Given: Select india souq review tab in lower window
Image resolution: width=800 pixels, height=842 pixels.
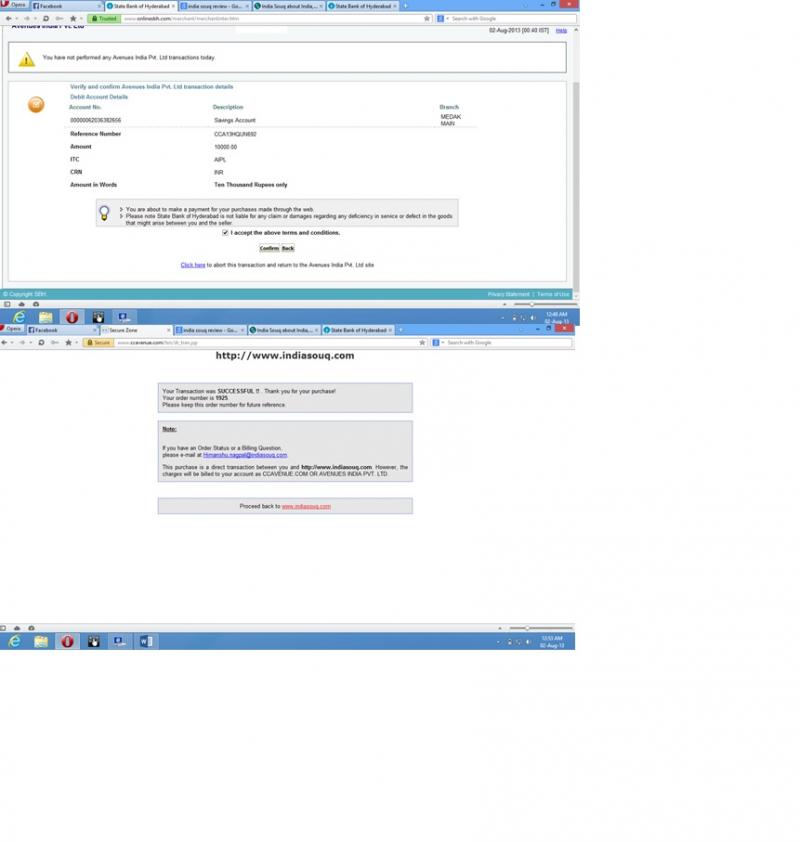Looking at the screenshot, I should [210, 330].
